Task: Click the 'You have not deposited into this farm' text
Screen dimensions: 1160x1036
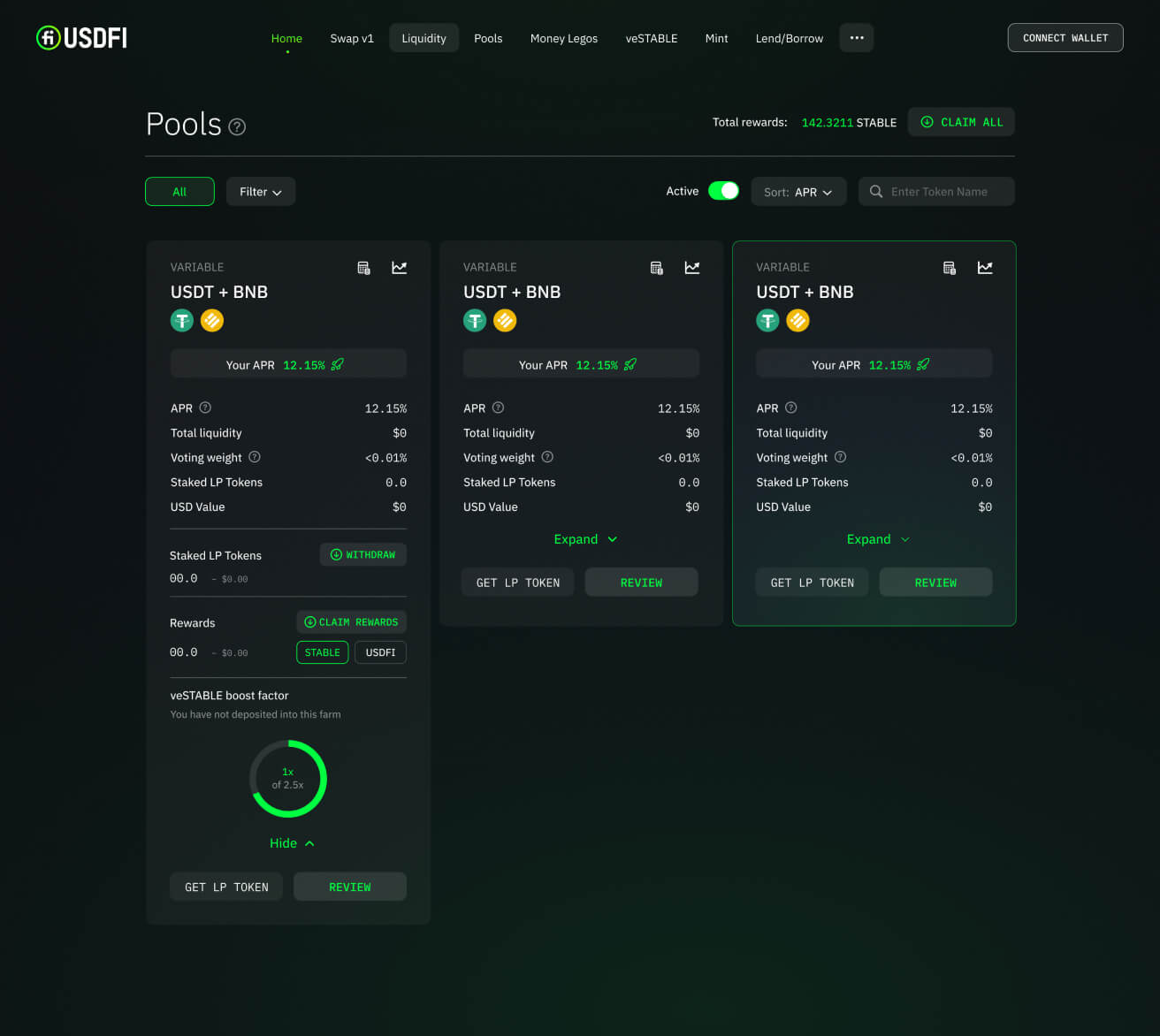Action: [x=256, y=714]
